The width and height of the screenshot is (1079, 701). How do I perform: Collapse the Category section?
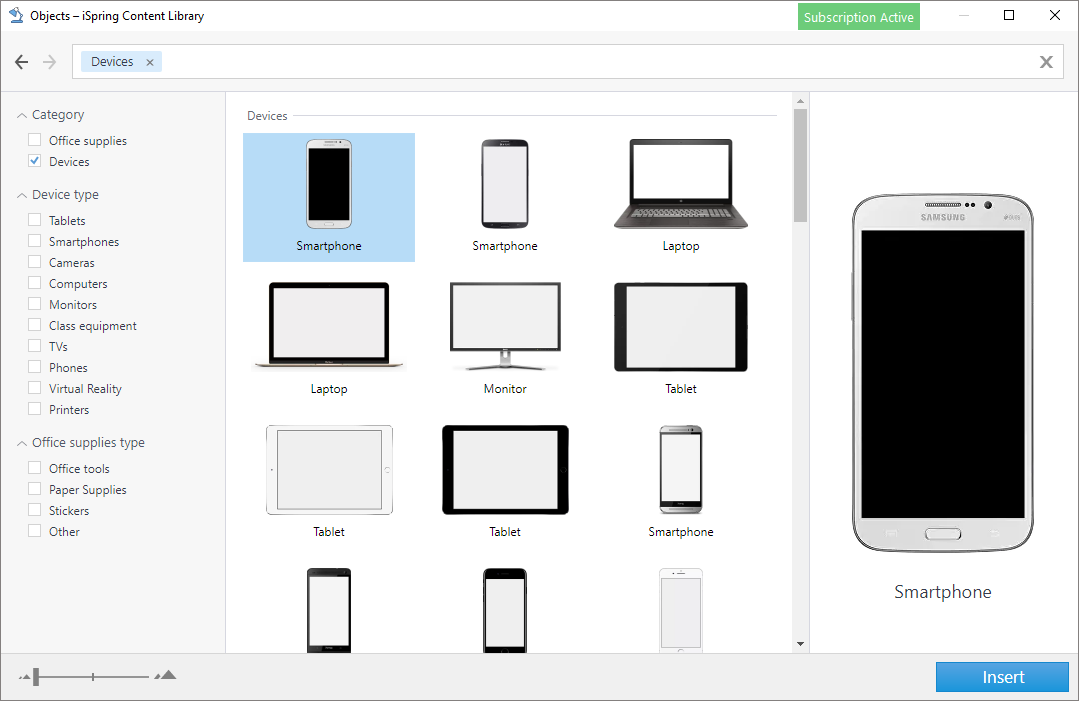click(x=22, y=115)
